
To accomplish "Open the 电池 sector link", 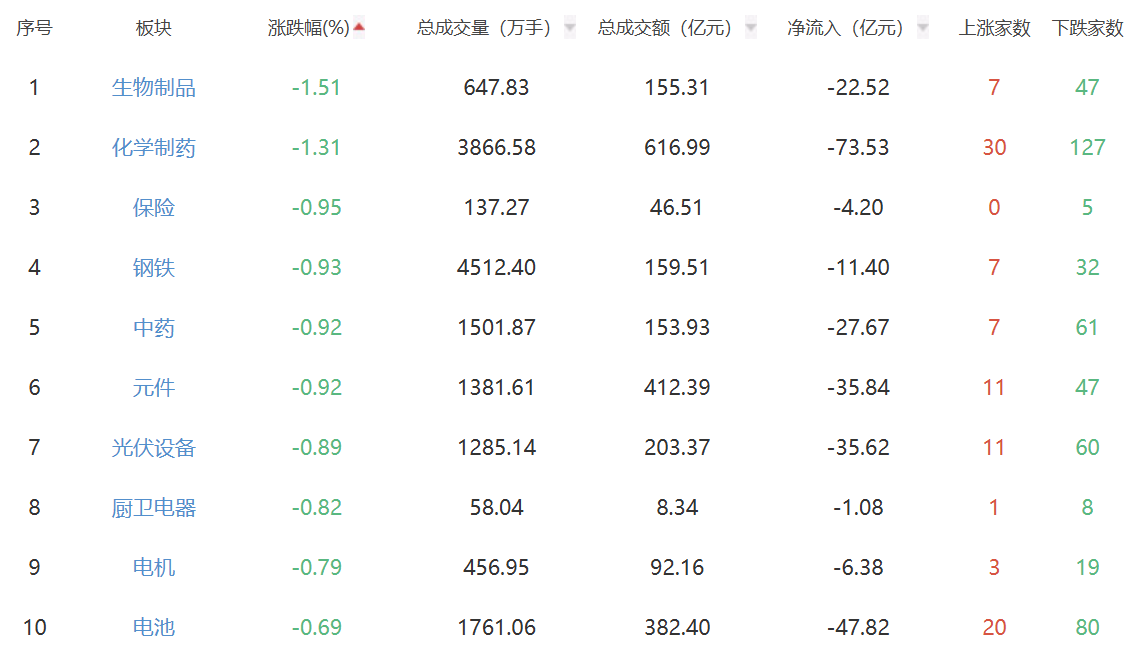I will (x=154, y=627).
